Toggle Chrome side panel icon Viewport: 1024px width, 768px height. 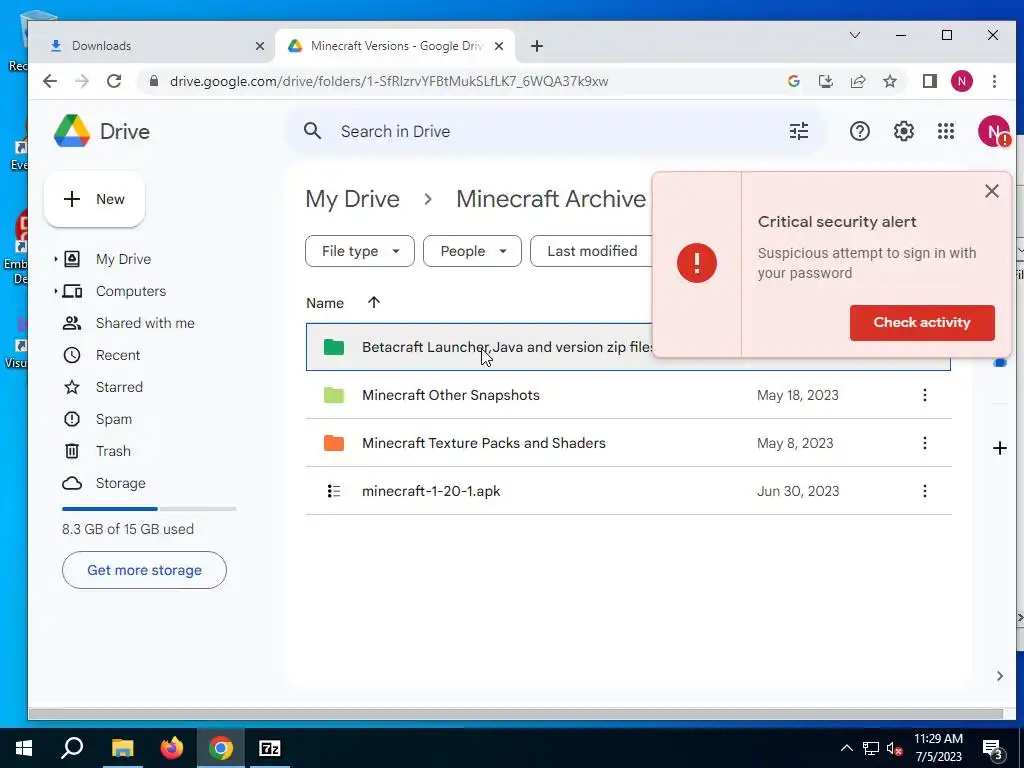tap(929, 81)
